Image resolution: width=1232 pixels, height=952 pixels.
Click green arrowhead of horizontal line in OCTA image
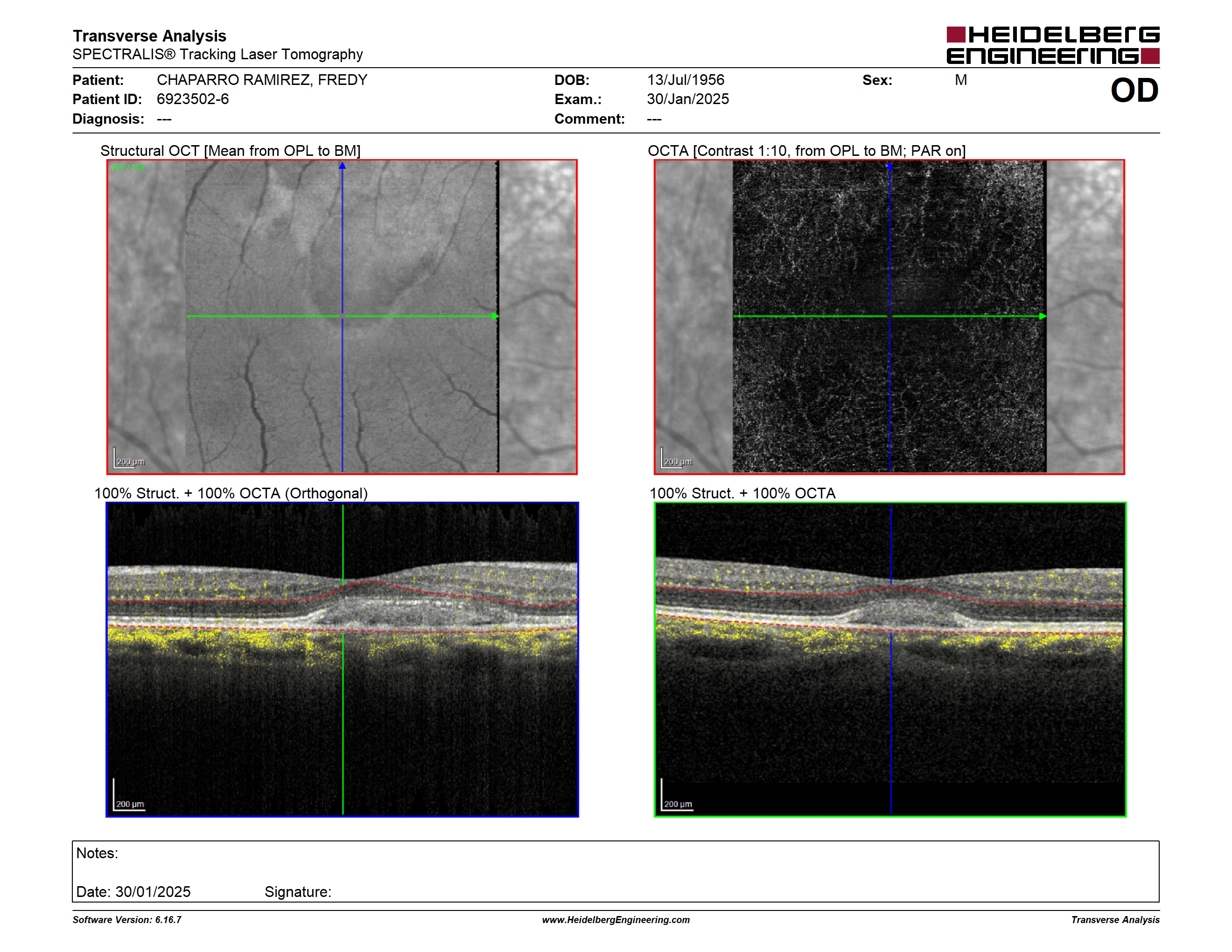(x=1043, y=316)
